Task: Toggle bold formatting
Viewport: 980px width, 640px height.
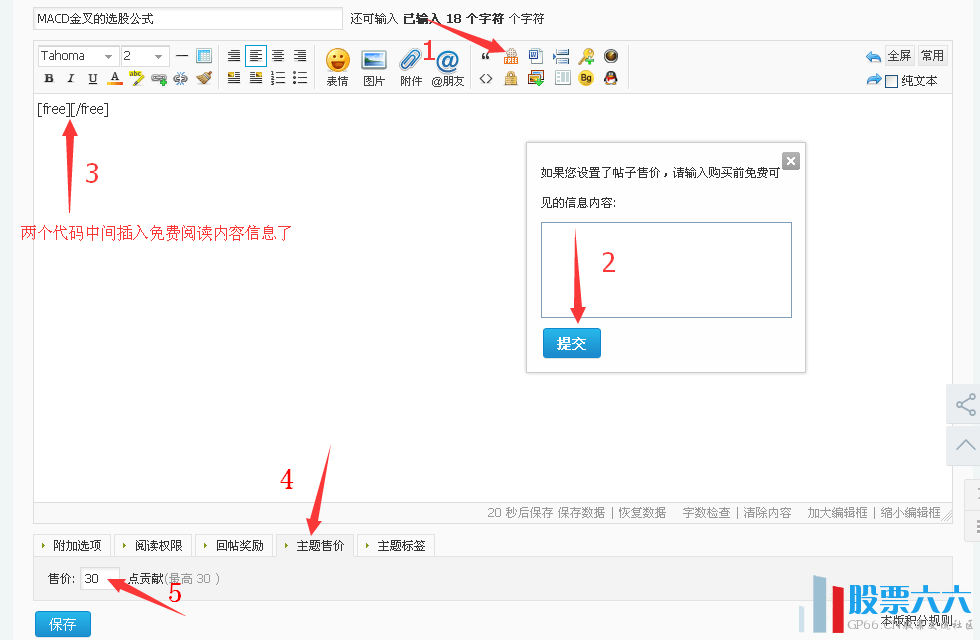Action: [x=49, y=78]
